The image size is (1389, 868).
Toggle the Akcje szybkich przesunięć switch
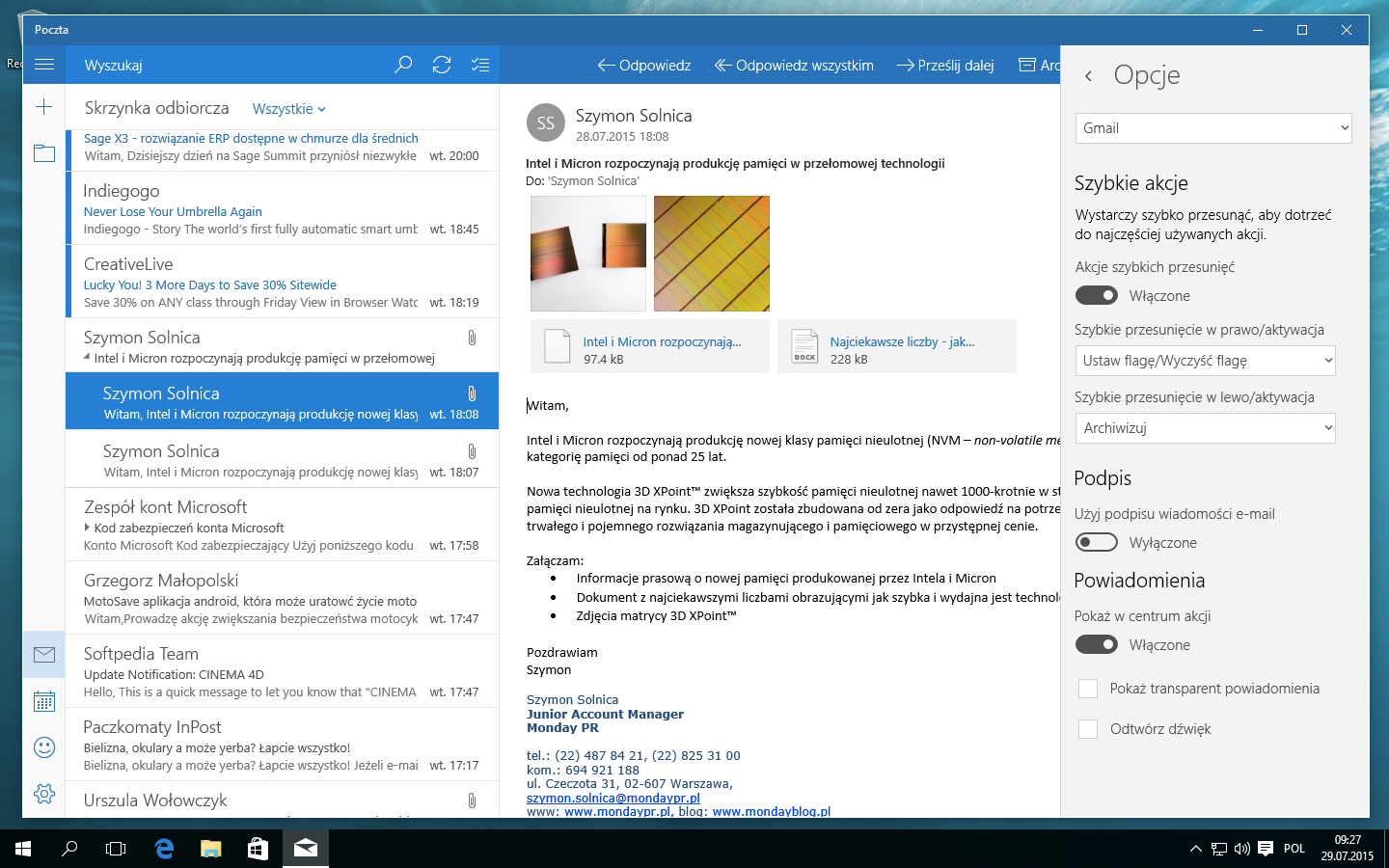tap(1097, 295)
